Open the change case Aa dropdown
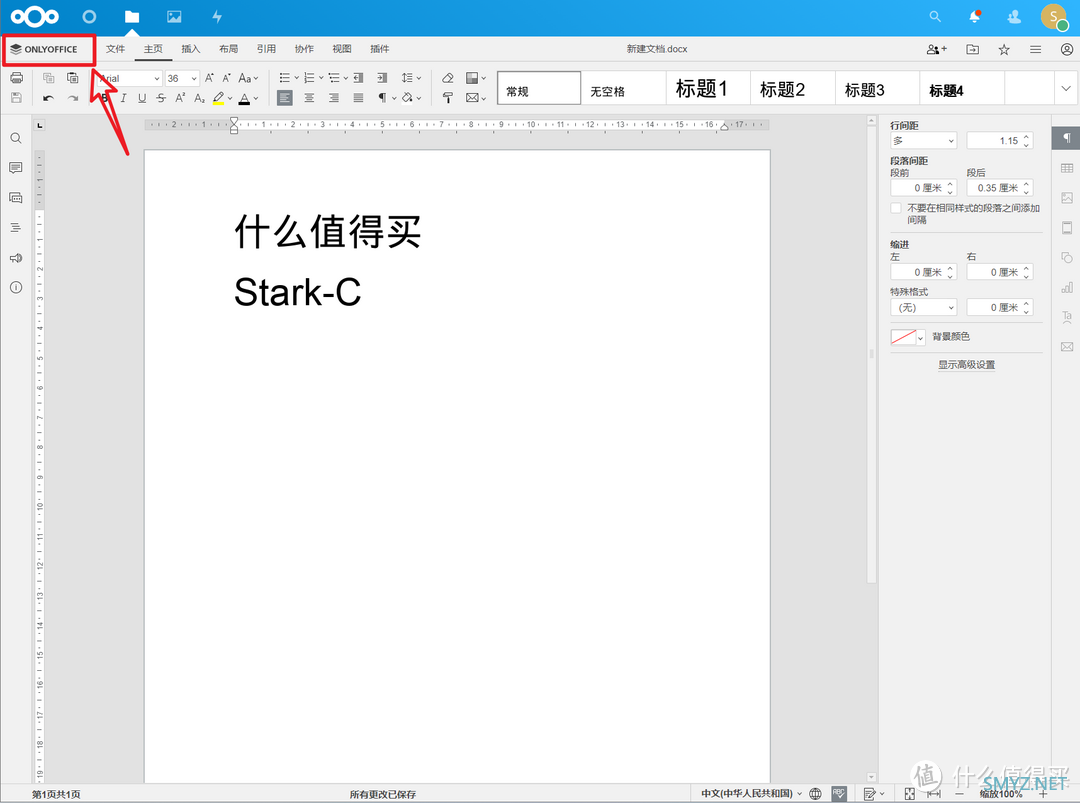The width and height of the screenshot is (1080, 803). coord(248,78)
